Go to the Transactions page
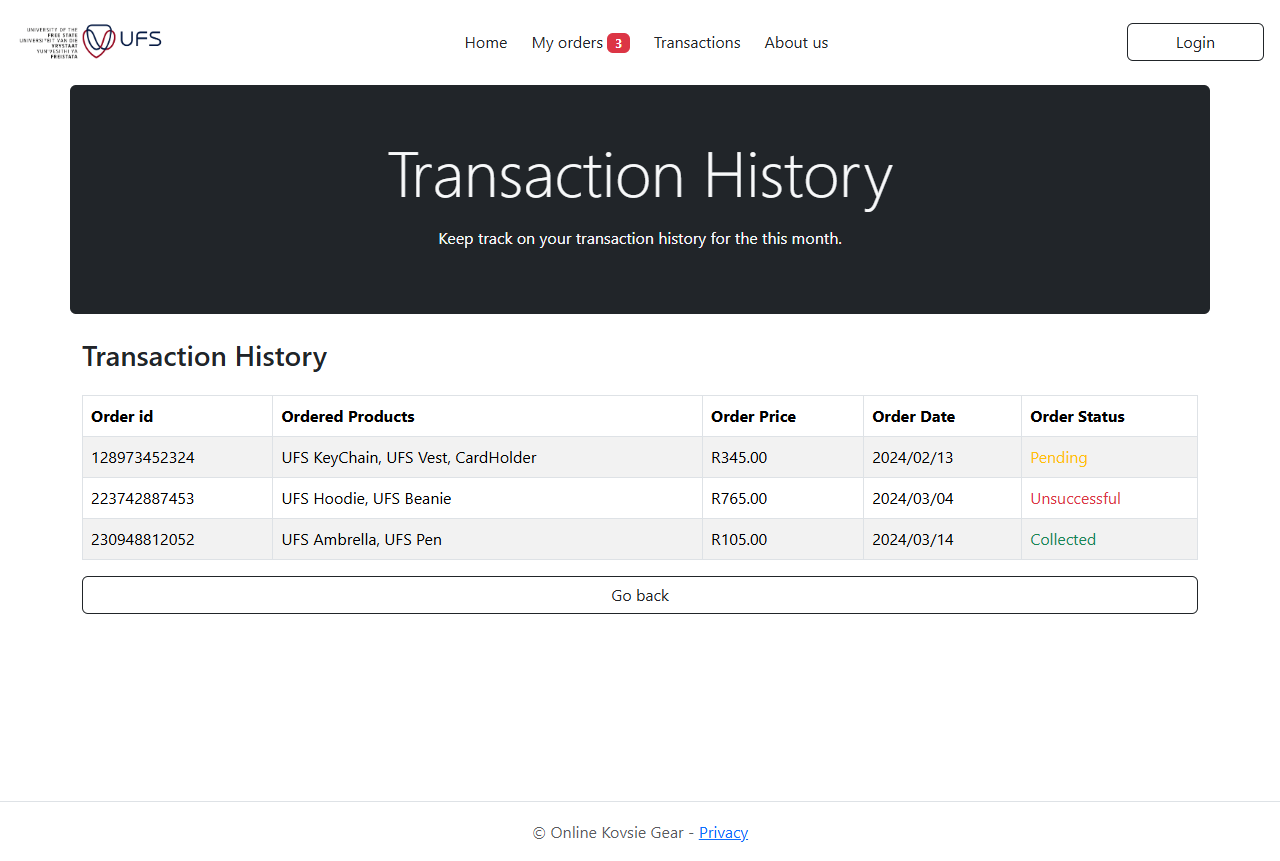1280x861 pixels. pyautogui.click(x=697, y=42)
